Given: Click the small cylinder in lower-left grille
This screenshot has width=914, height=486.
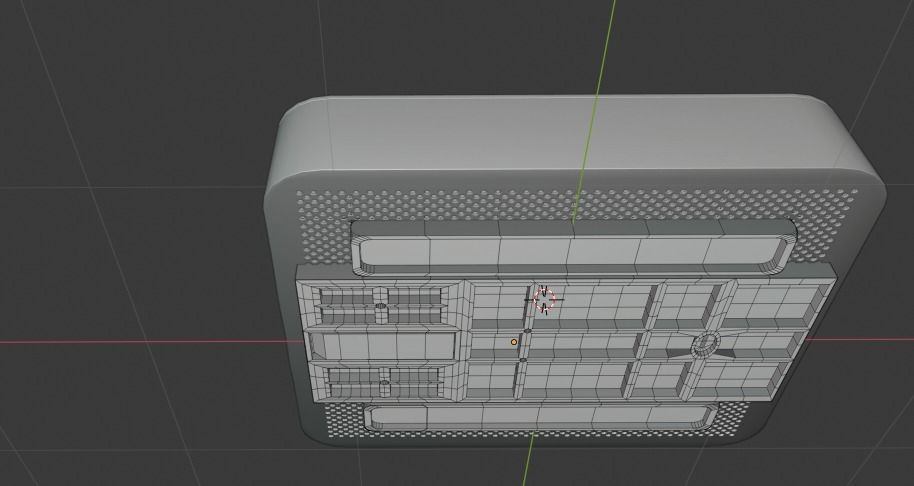Looking at the screenshot, I should tap(385, 383).
